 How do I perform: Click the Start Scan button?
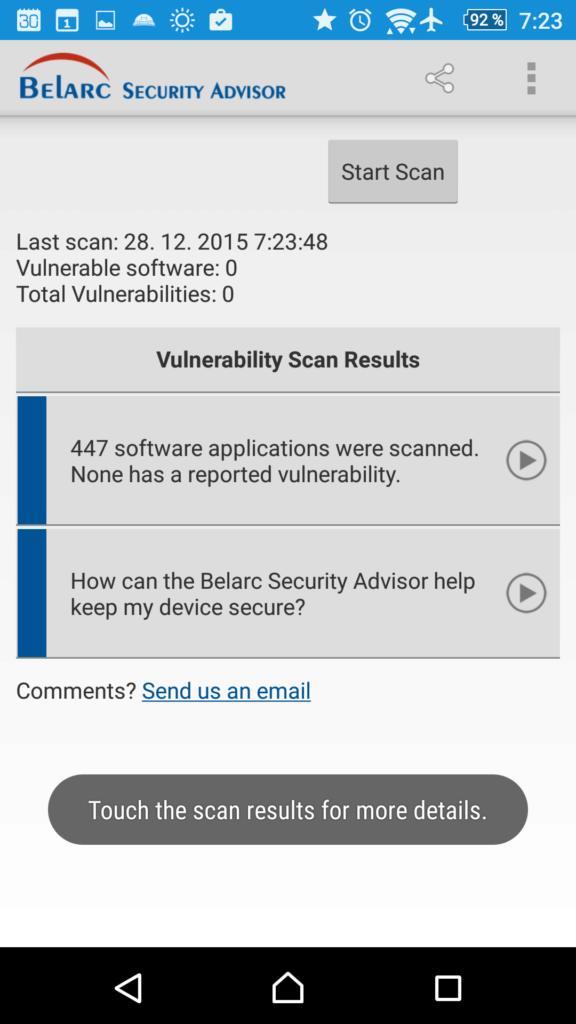pos(392,172)
